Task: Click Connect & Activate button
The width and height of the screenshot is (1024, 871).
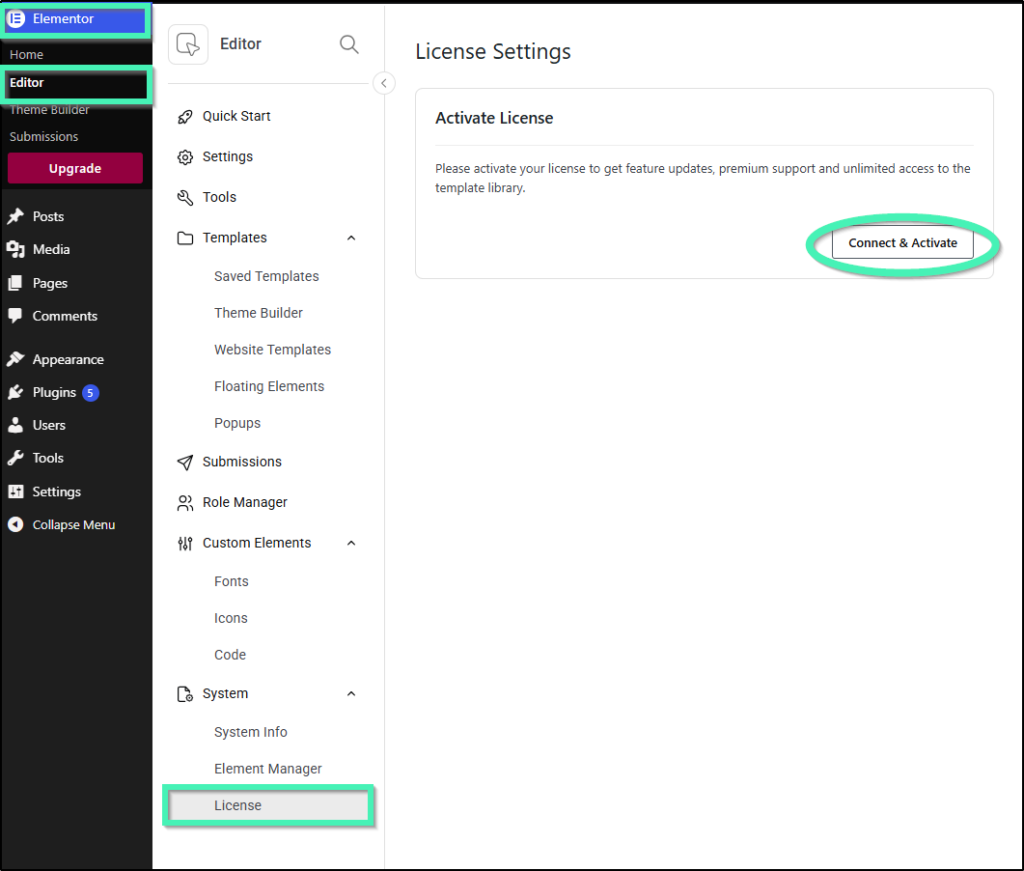Action: [903, 244]
